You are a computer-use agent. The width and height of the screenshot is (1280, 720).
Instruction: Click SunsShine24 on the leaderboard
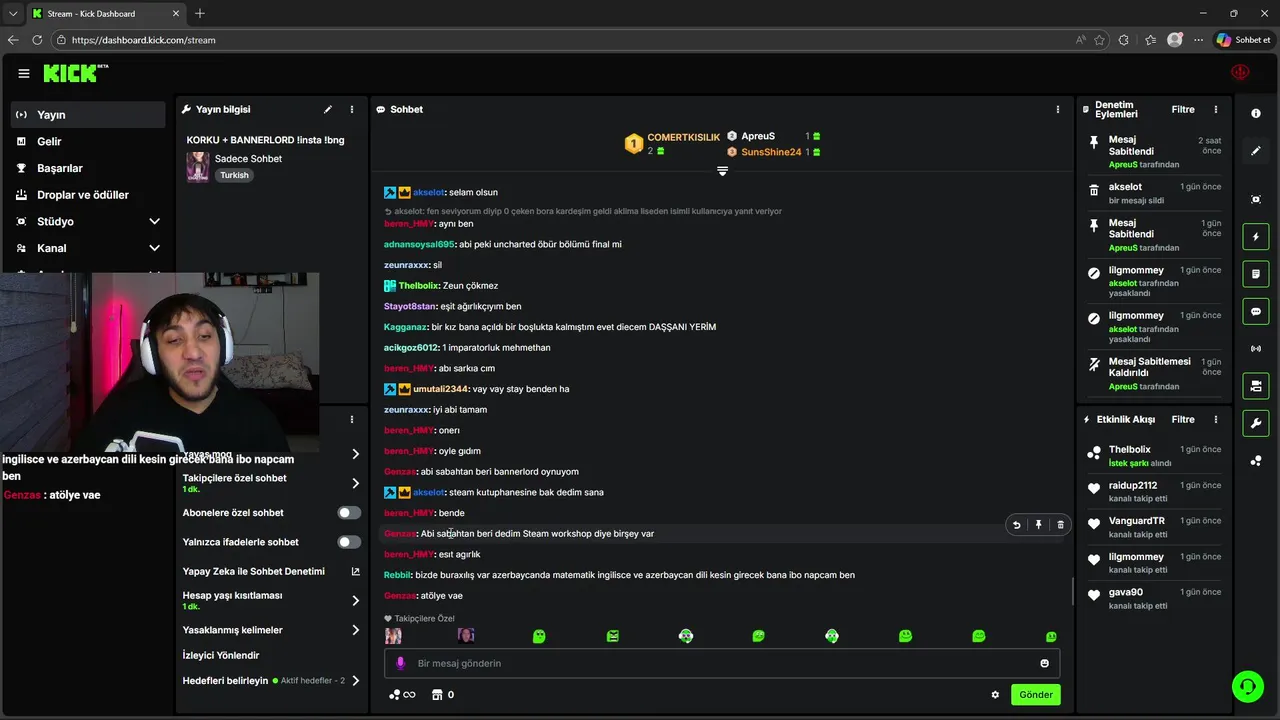(771, 152)
